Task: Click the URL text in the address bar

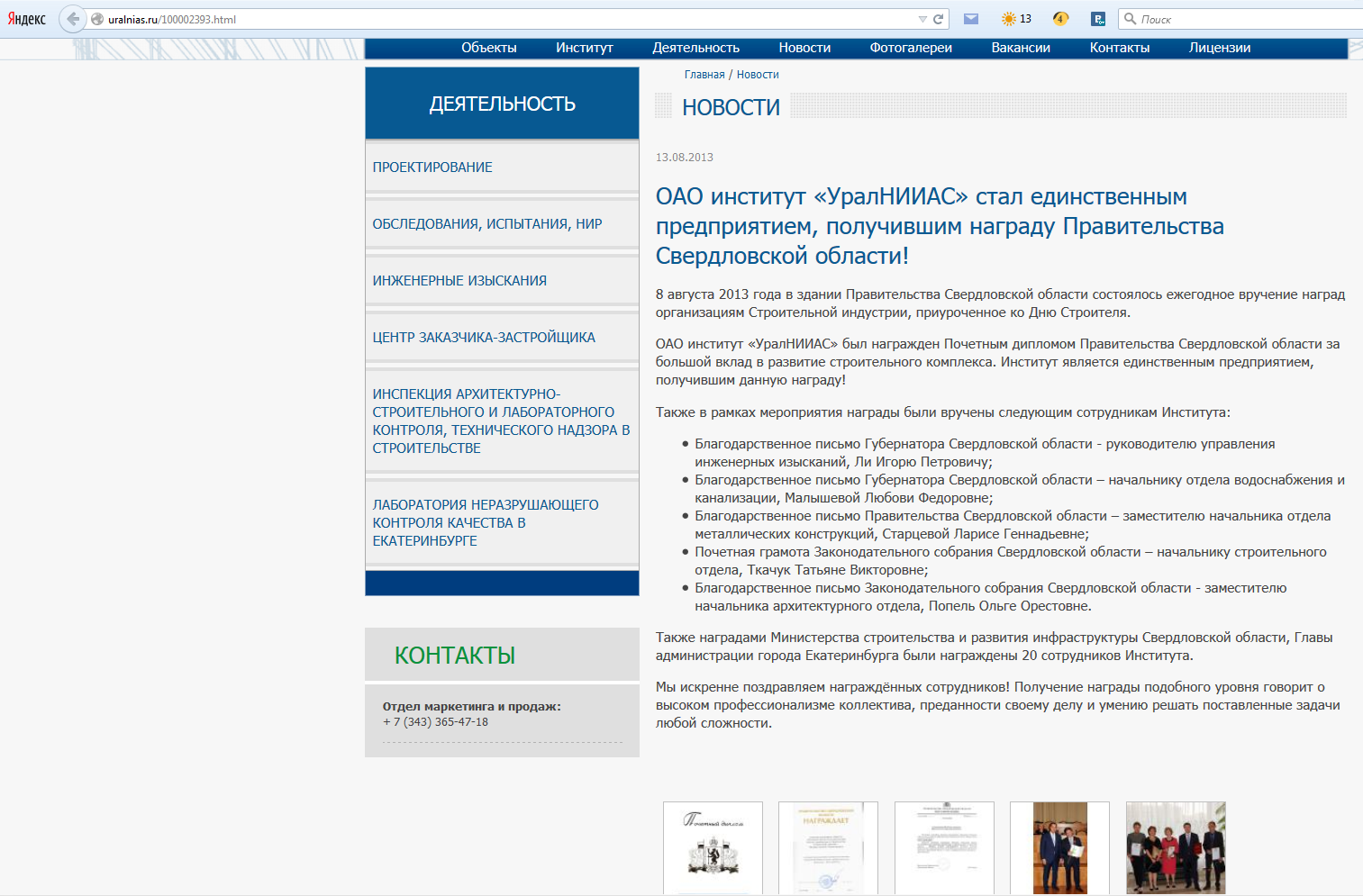Action: coord(172,19)
